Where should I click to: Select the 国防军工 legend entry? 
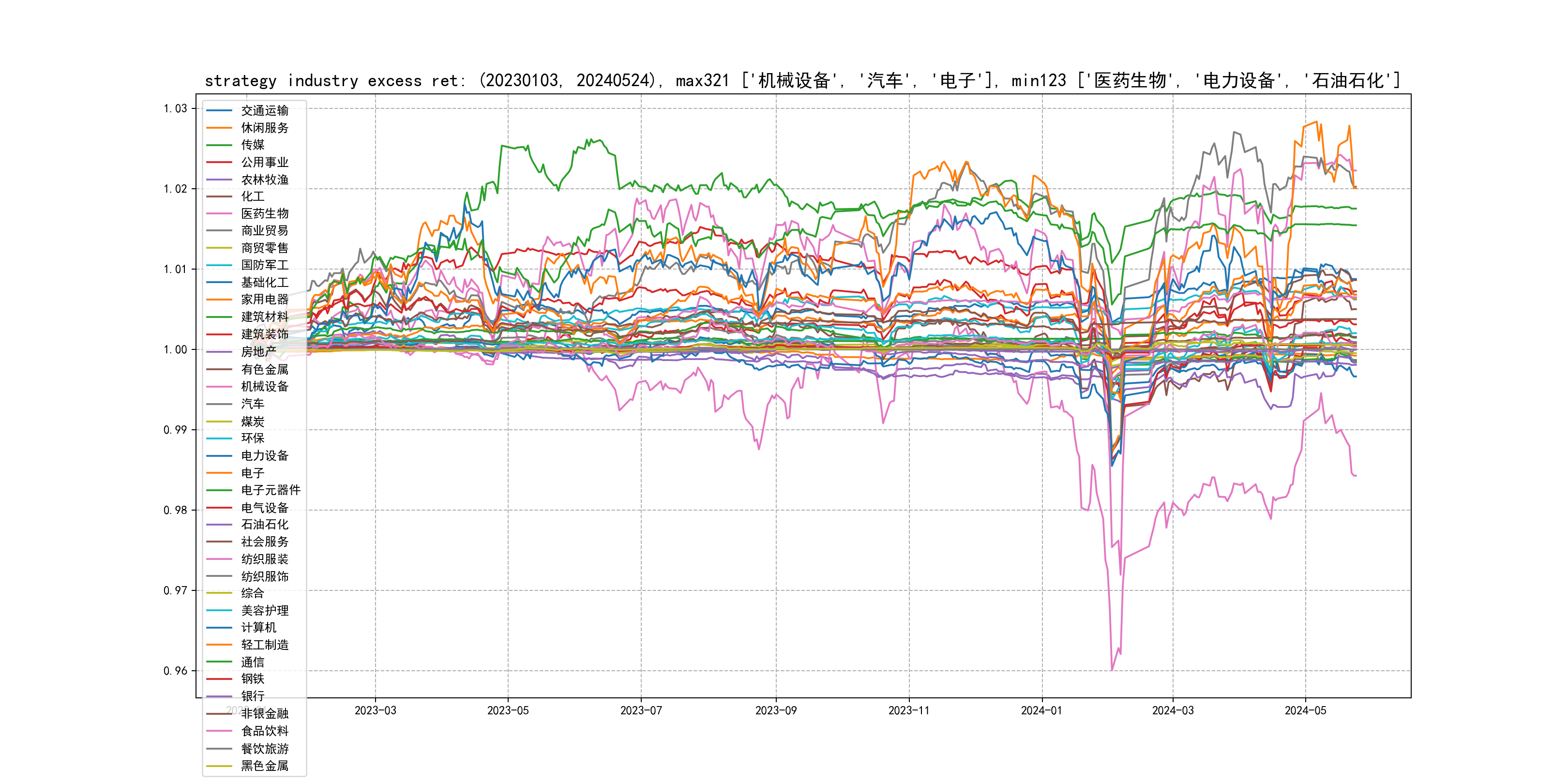pyautogui.click(x=265, y=265)
